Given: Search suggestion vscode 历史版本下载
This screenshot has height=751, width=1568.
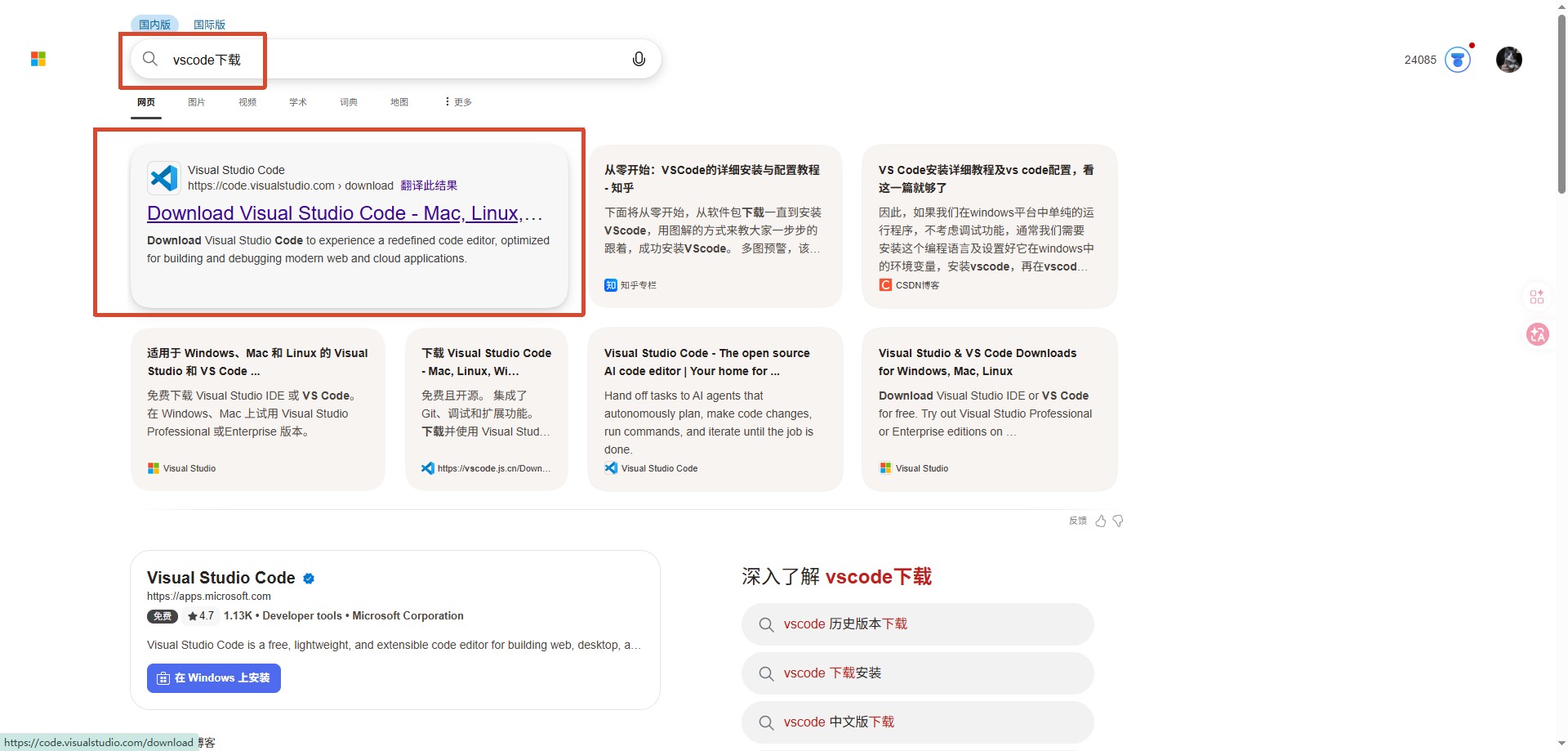Looking at the screenshot, I should coord(918,624).
